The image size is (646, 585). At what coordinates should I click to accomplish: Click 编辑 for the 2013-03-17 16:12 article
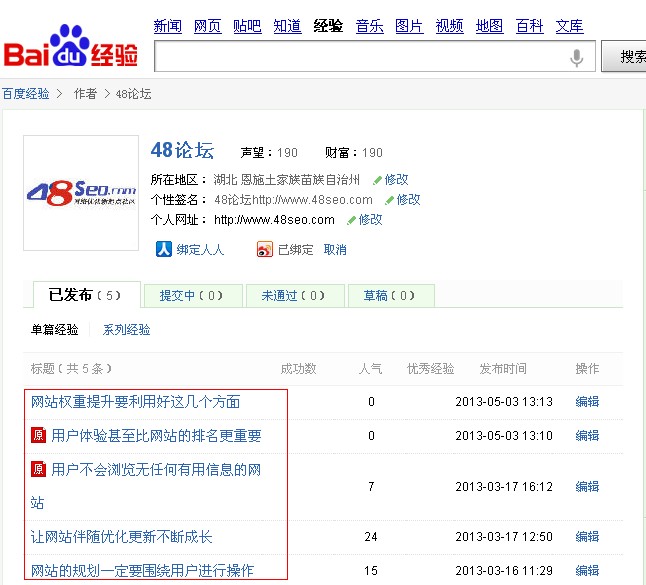tap(587, 487)
